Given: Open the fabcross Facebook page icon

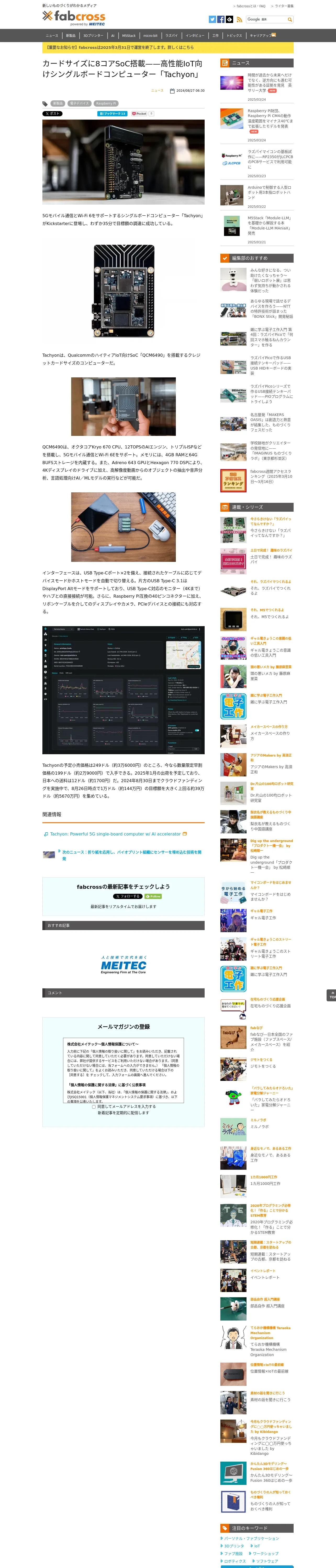Looking at the screenshot, I should tap(221, 20).
